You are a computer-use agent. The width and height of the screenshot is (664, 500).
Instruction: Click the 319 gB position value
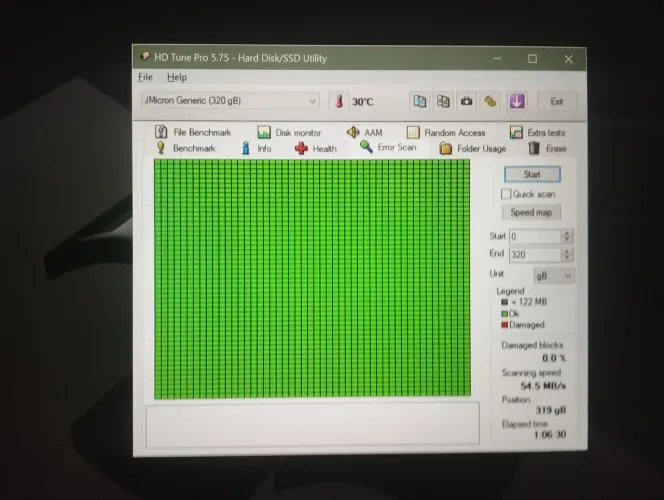(x=551, y=410)
